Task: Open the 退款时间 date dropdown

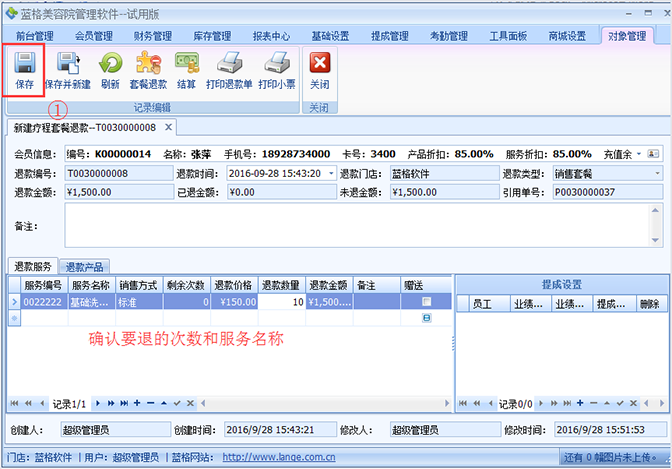Action: [x=331, y=173]
